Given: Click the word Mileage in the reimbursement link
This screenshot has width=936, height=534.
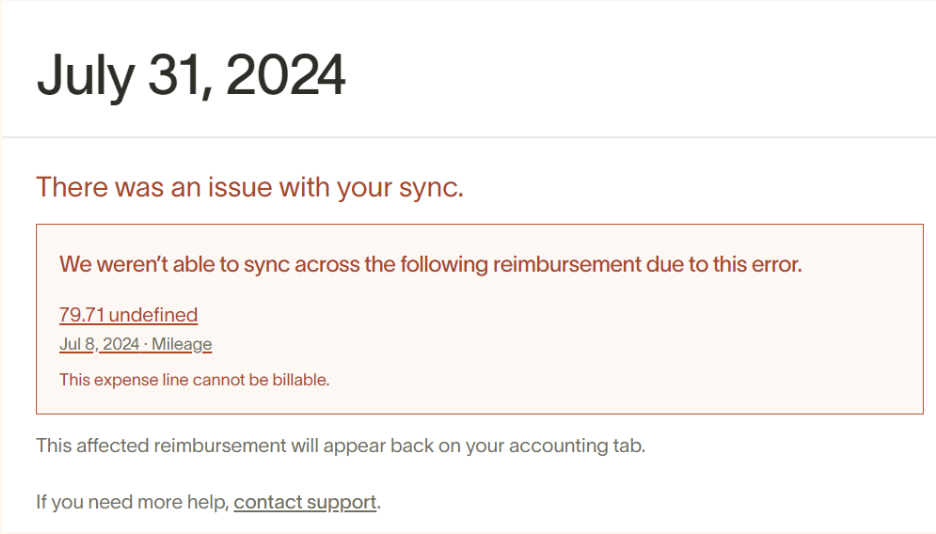Looking at the screenshot, I should click(182, 344).
